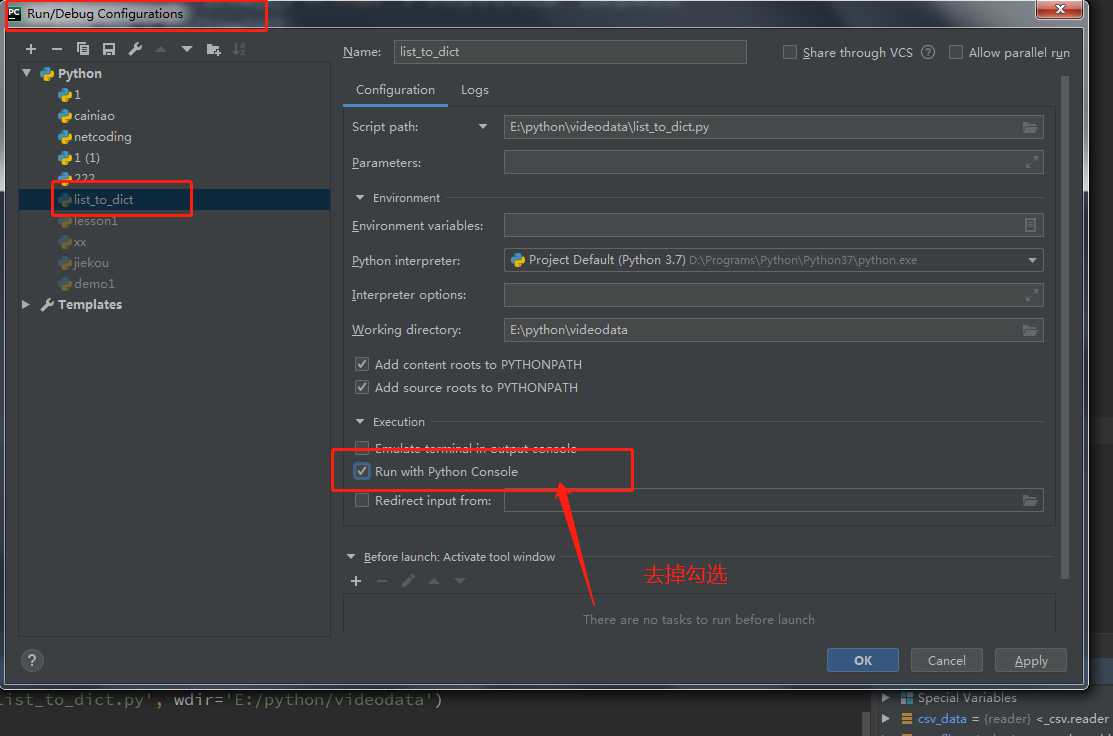Click the Cancel button
Viewport: 1113px width, 736px height.
coord(946,661)
